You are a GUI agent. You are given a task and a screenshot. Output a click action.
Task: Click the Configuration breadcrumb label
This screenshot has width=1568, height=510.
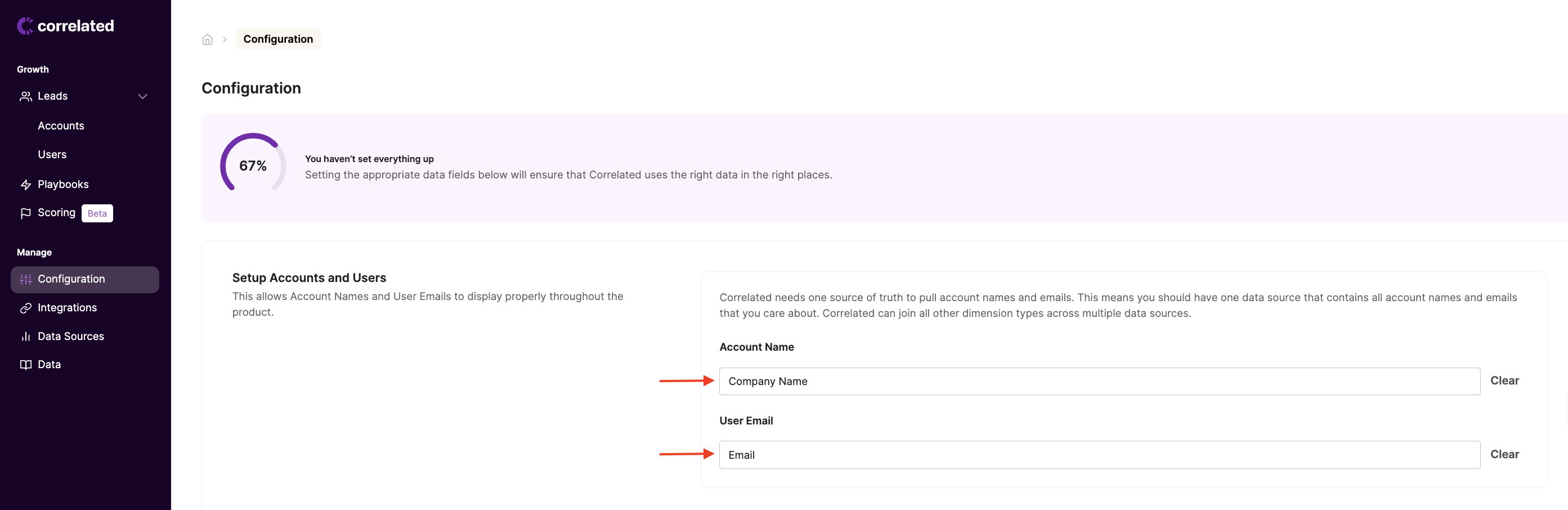click(277, 39)
